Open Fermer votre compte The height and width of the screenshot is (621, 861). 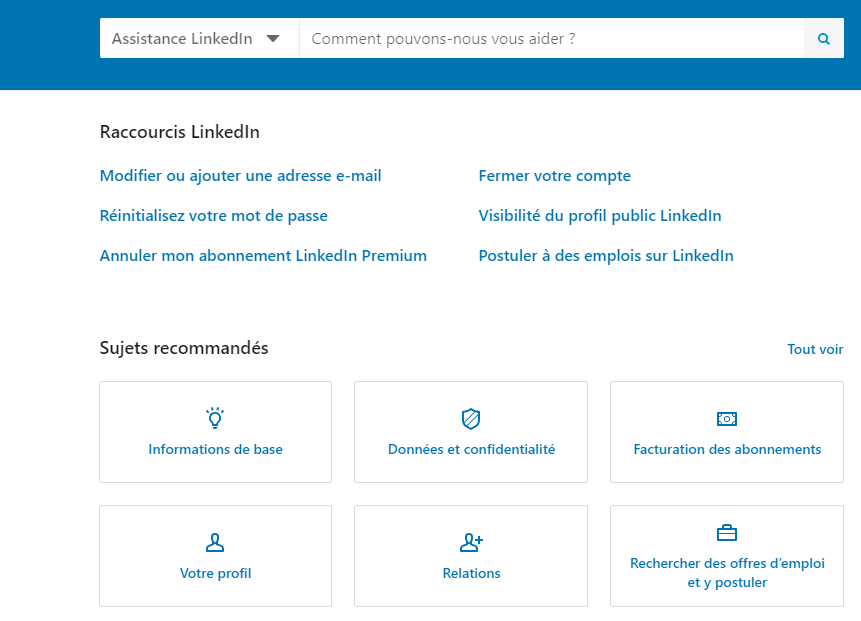[554, 175]
